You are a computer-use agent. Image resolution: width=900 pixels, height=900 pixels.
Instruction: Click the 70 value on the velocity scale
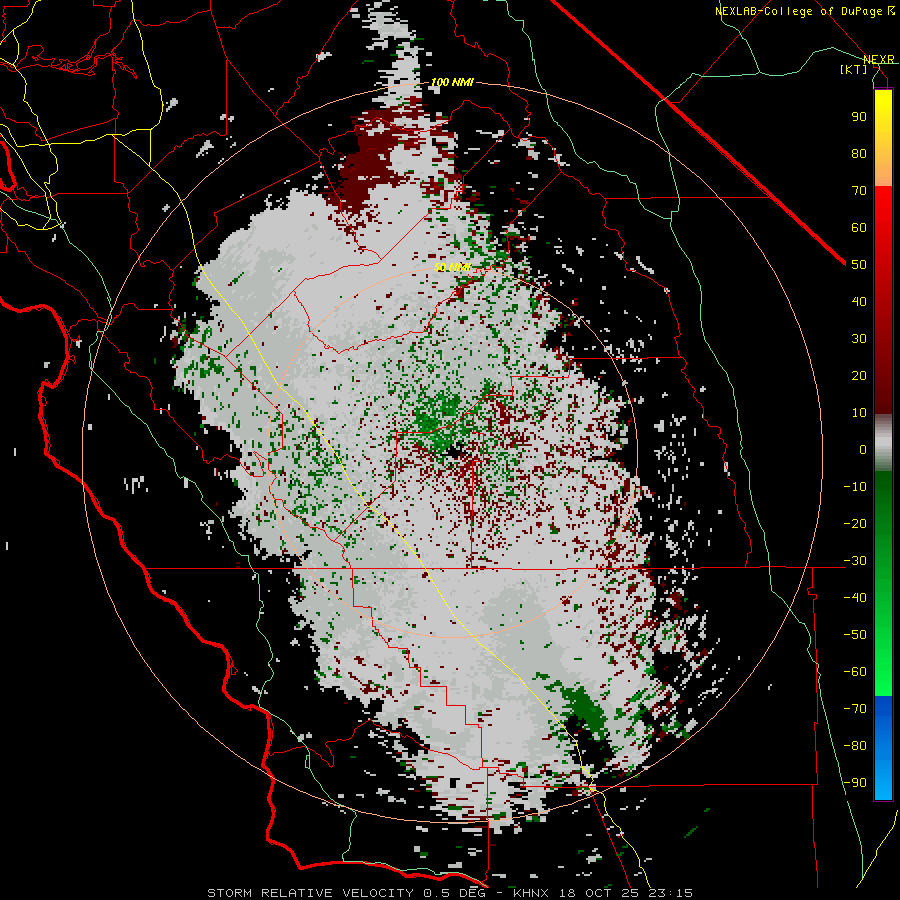[x=859, y=191]
